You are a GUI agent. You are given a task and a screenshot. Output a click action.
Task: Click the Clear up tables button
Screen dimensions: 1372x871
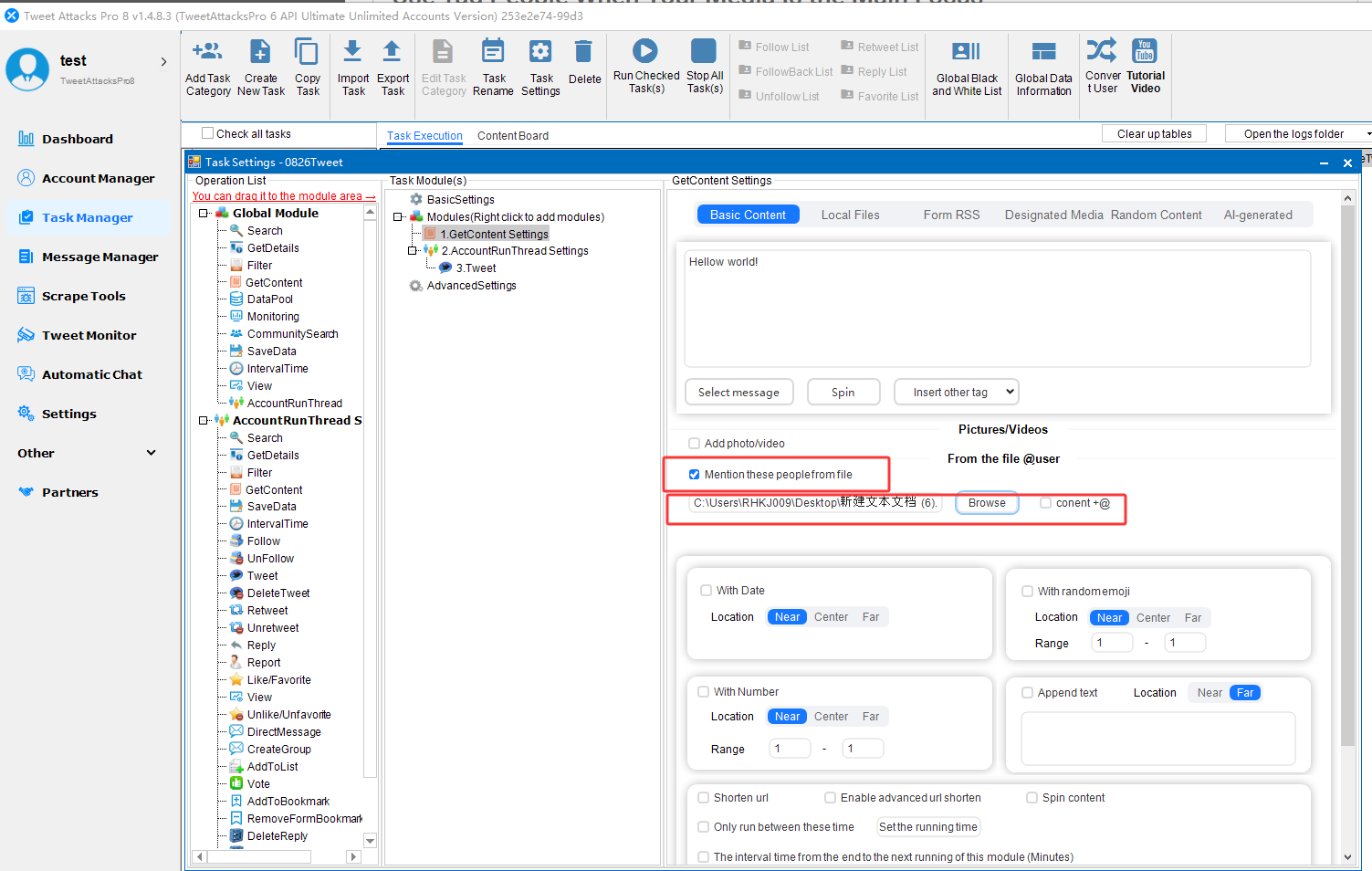point(1154,134)
